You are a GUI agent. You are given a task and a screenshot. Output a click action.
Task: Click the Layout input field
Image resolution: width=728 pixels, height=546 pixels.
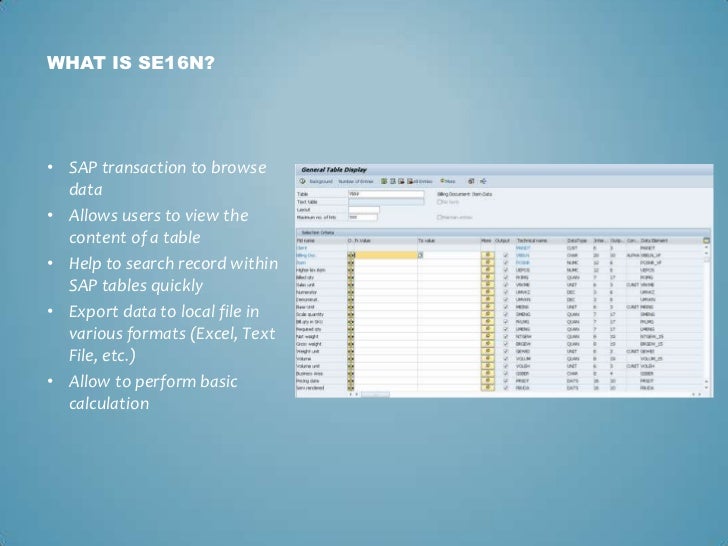pyautogui.click(x=364, y=210)
